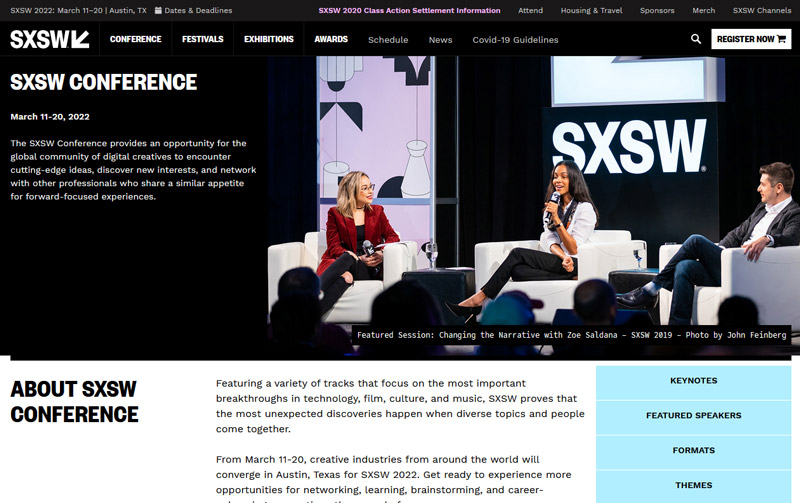This screenshot has width=800, height=503.
Task: Click the calendar icon beside Dates & Deadlines
Action: coord(158,10)
